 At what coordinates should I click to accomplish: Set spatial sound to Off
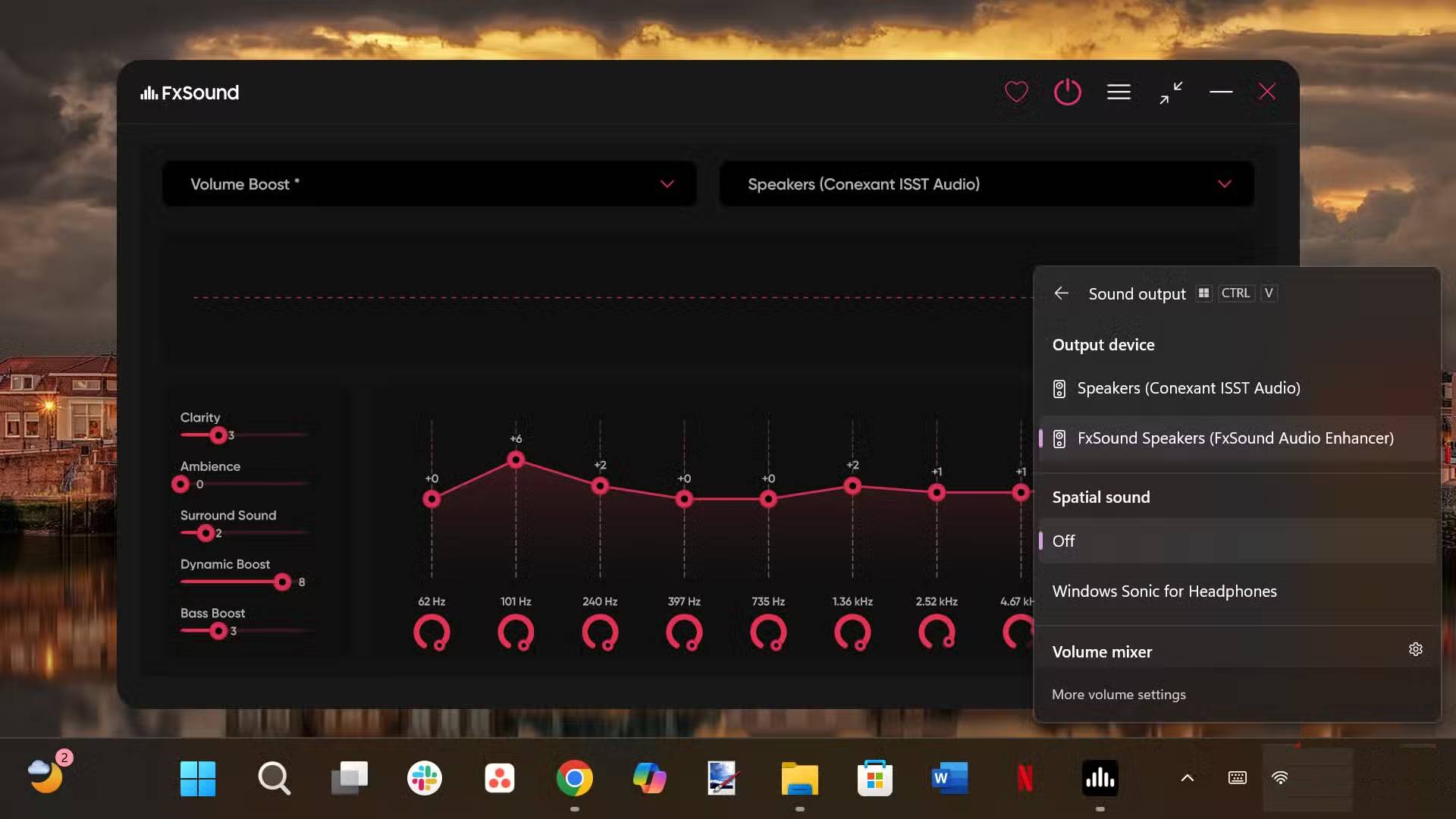1064,541
